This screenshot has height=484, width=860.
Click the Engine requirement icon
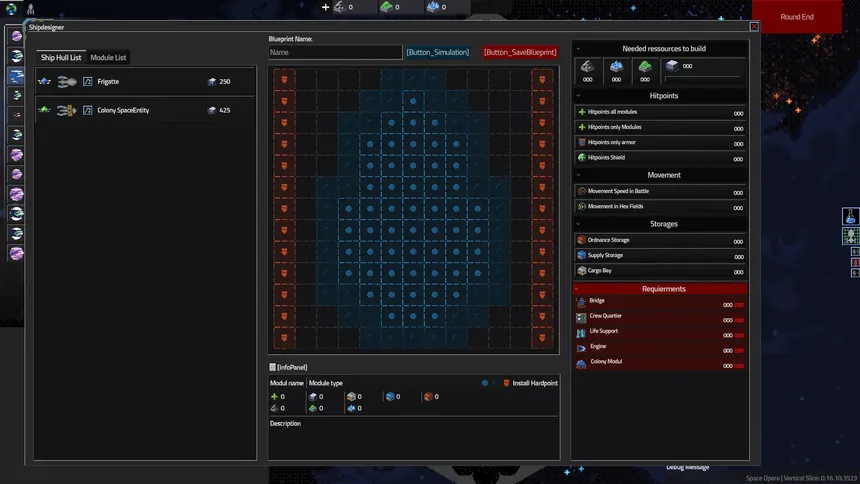coord(581,348)
